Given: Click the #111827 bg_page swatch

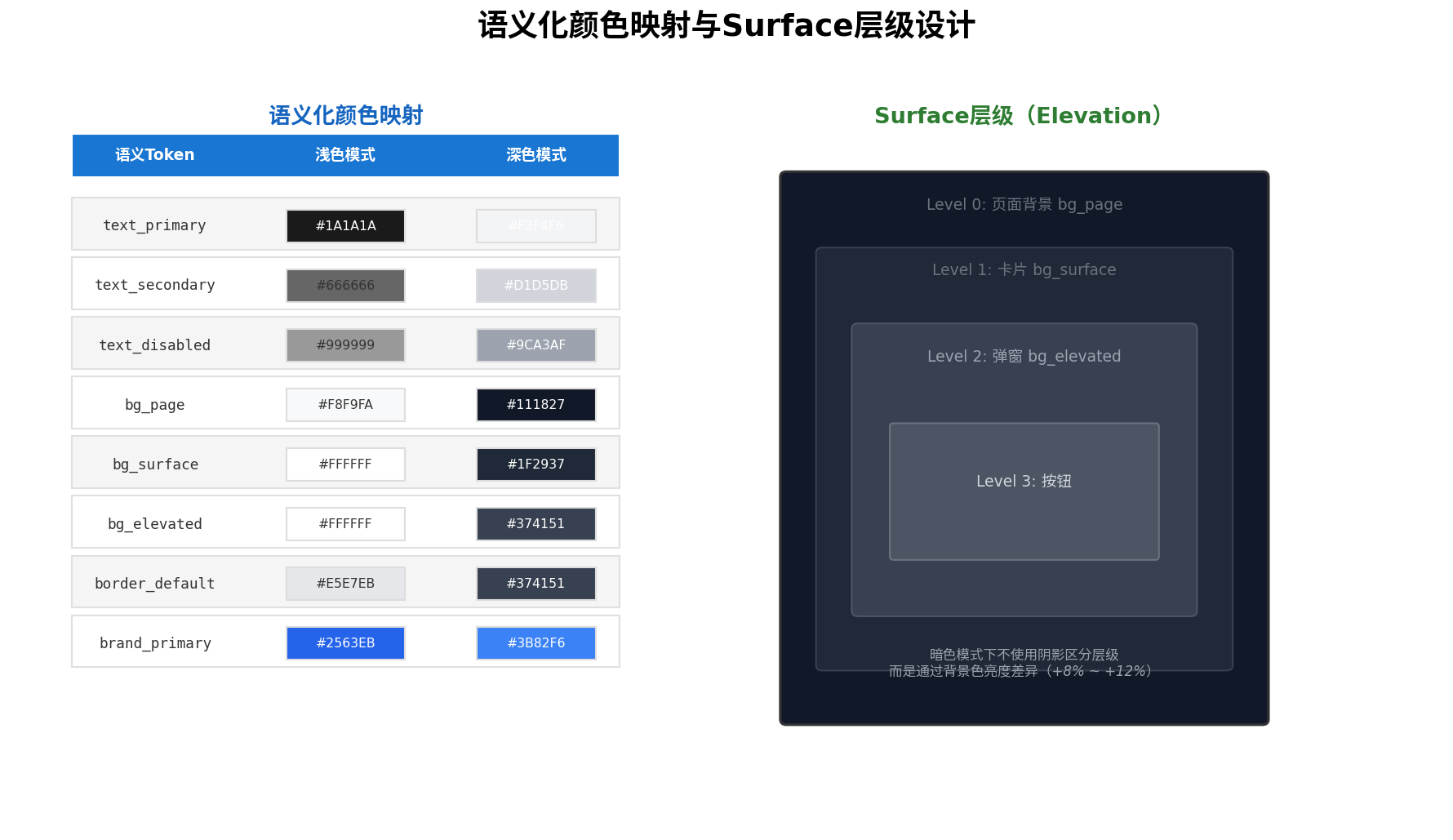Looking at the screenshot, I should click(536, 405).
